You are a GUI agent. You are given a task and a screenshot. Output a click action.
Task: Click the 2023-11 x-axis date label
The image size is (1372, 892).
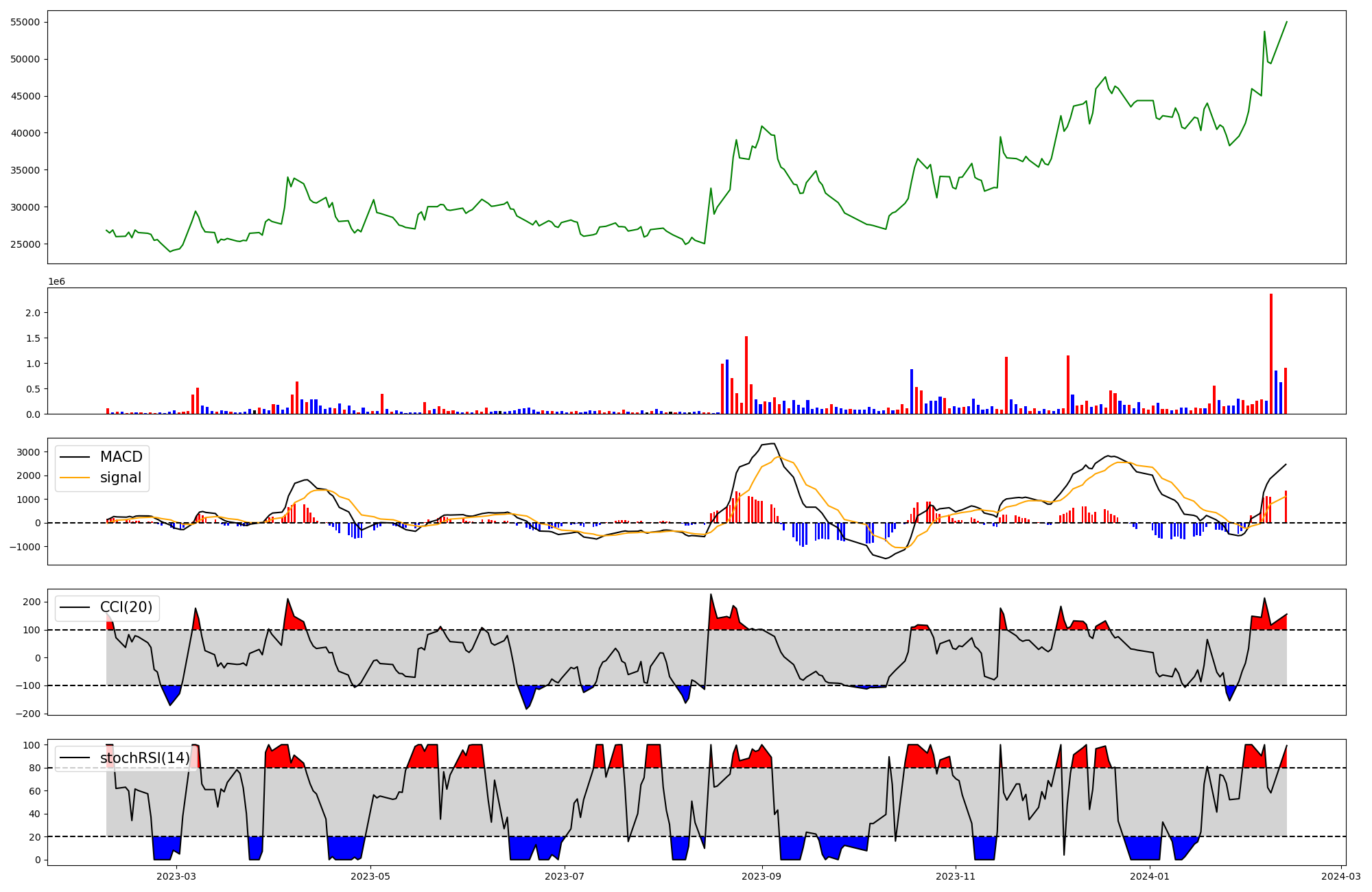(956, 876)
